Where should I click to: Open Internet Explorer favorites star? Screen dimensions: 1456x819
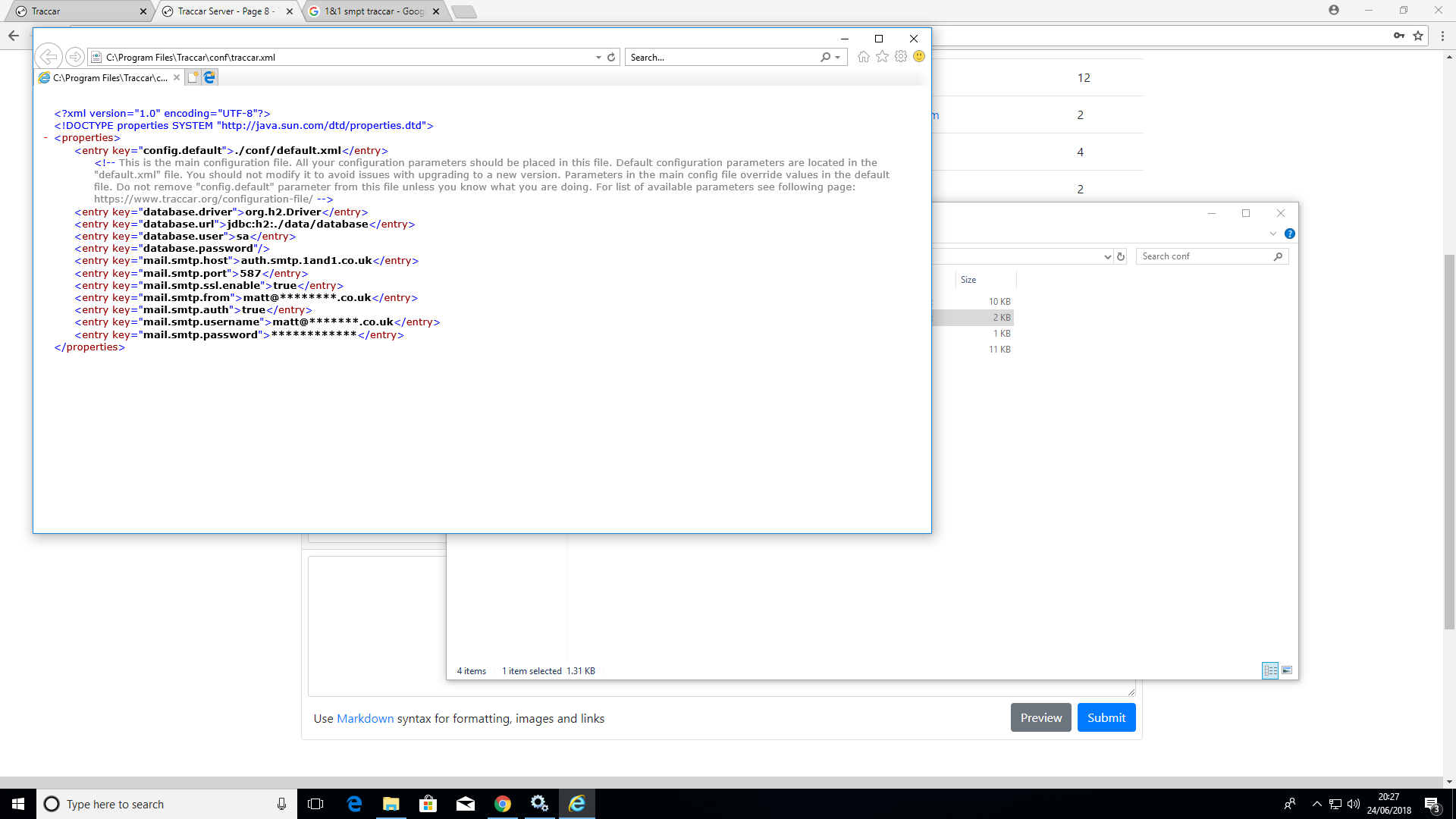pos(882,57)
